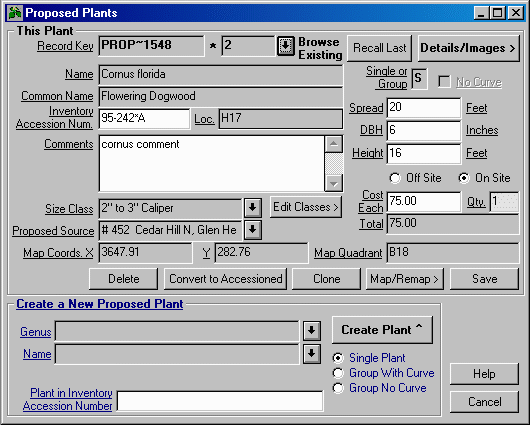The image size is (530, 425).
Task: Enable the No Curve checkbox
Action: [444, 81]
